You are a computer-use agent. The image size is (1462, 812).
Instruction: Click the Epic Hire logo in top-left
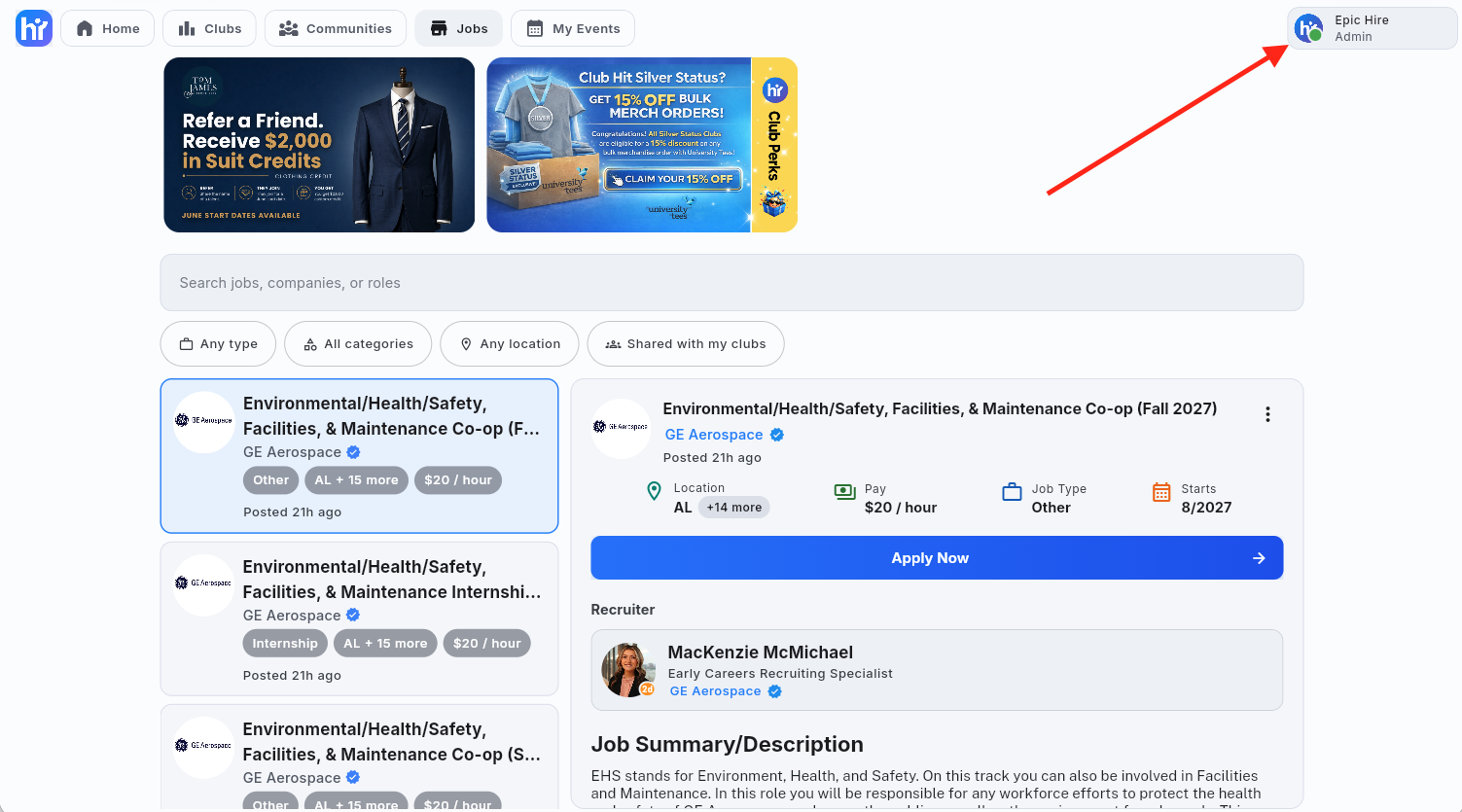pyautogui.click(x=34, y=28)
